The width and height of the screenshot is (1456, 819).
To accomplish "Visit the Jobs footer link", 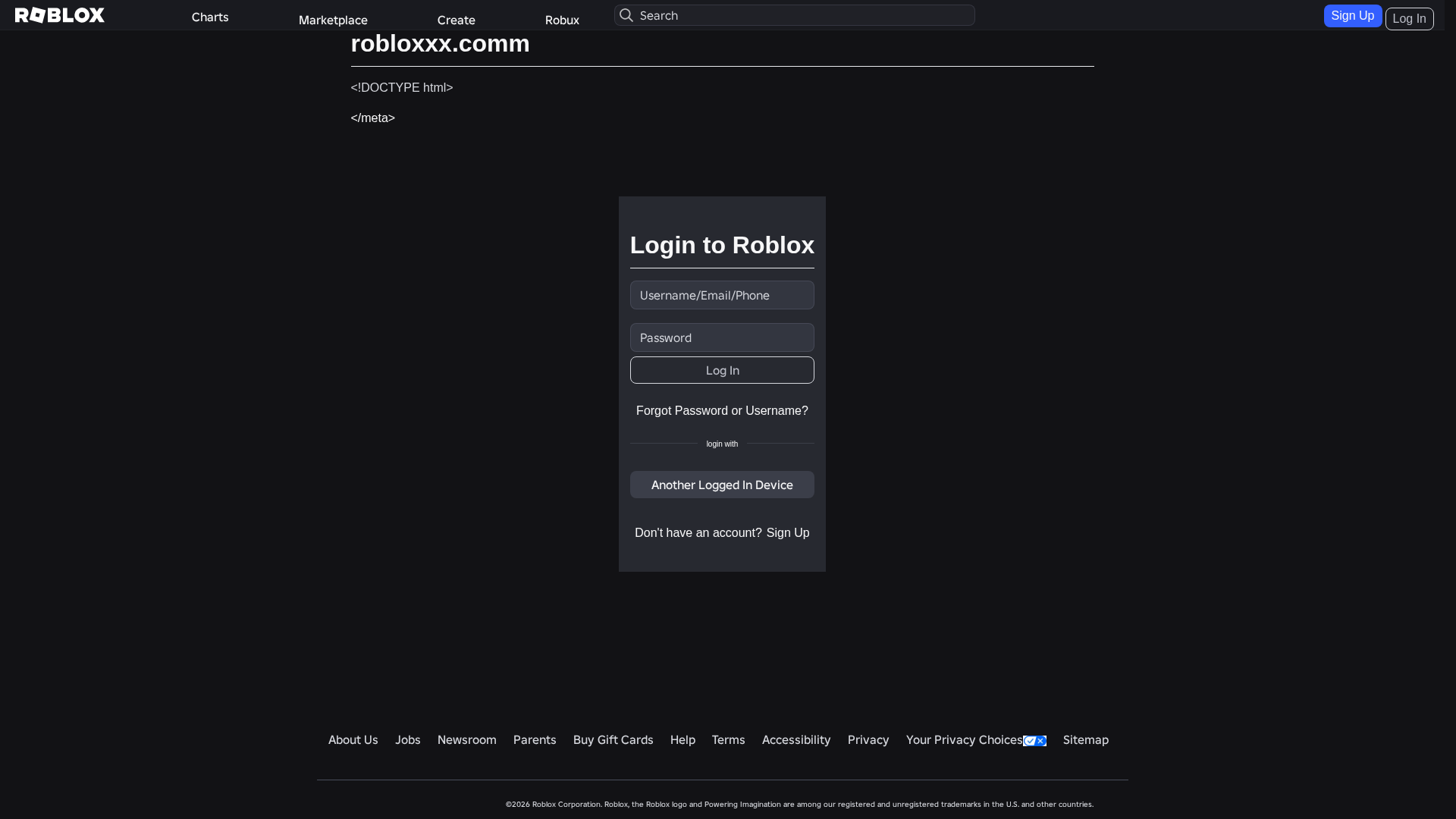I will click(408, 739).
